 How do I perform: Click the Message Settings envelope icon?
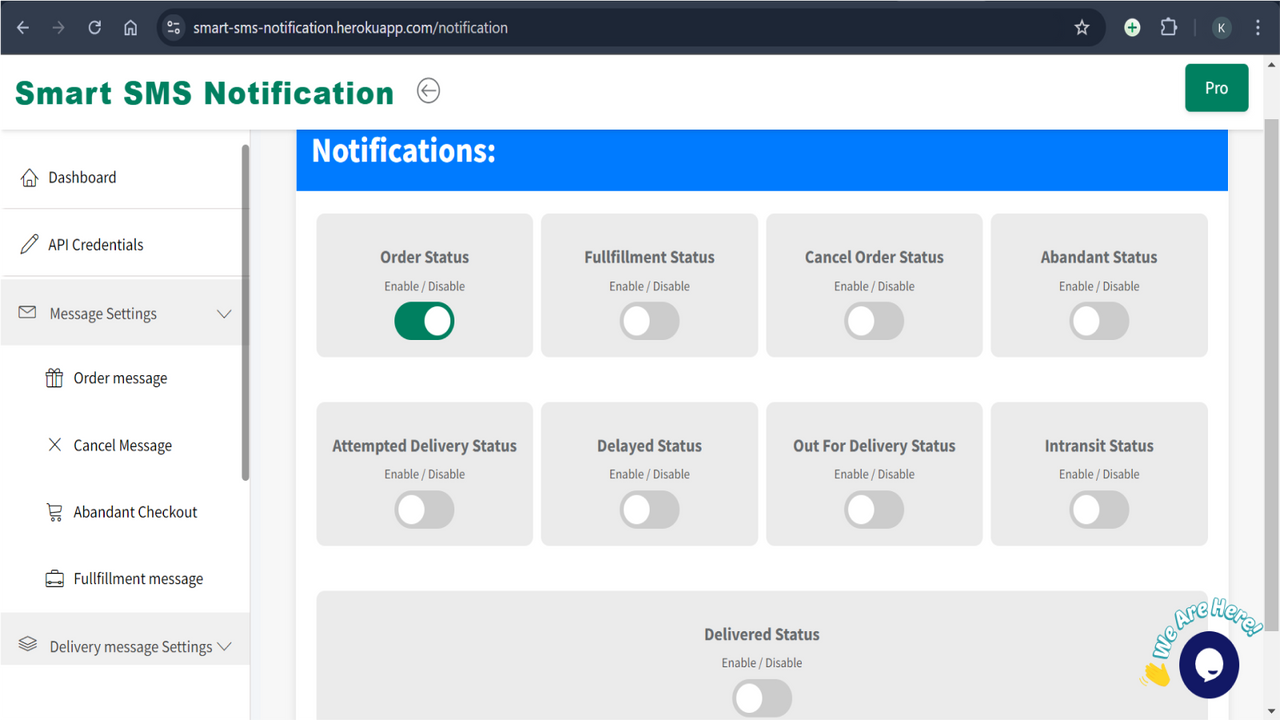pyautogui.click(x=27, y=313)
